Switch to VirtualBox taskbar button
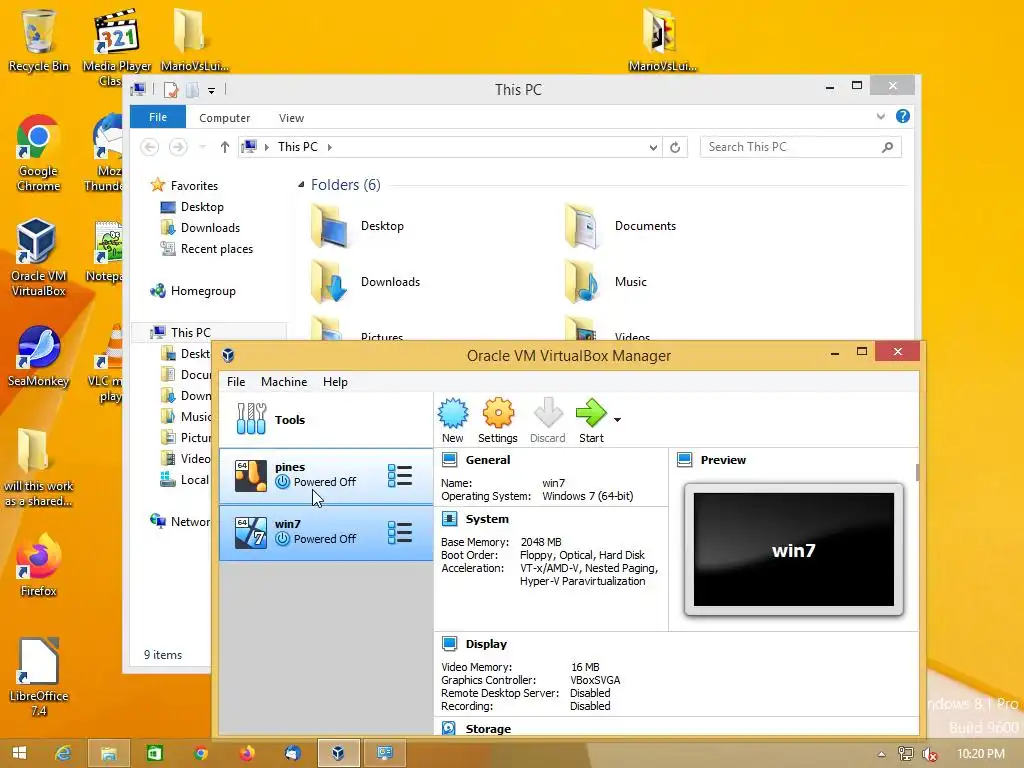The height and width of the screenshot is (768, 1024). click(338, 753)
